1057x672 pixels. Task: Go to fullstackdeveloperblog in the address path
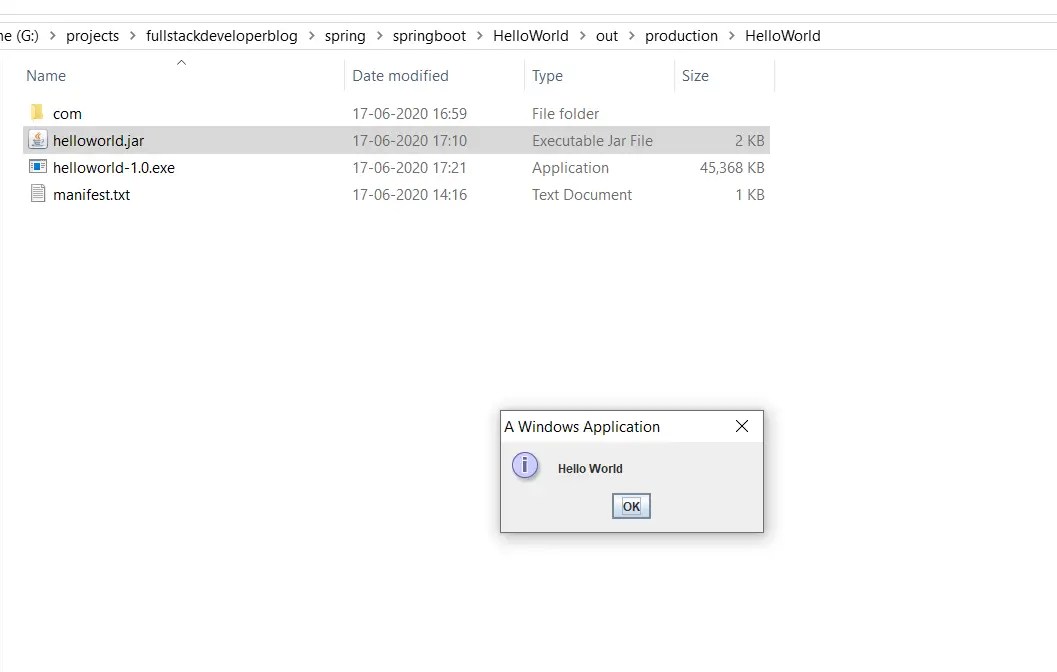point(222,36)
